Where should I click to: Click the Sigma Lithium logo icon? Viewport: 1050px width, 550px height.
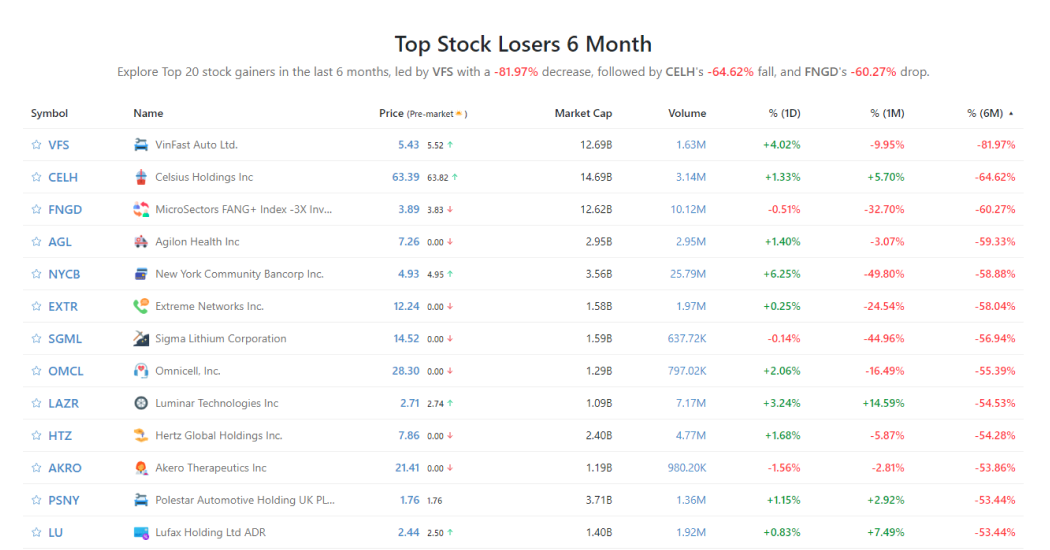coord(141,338)
